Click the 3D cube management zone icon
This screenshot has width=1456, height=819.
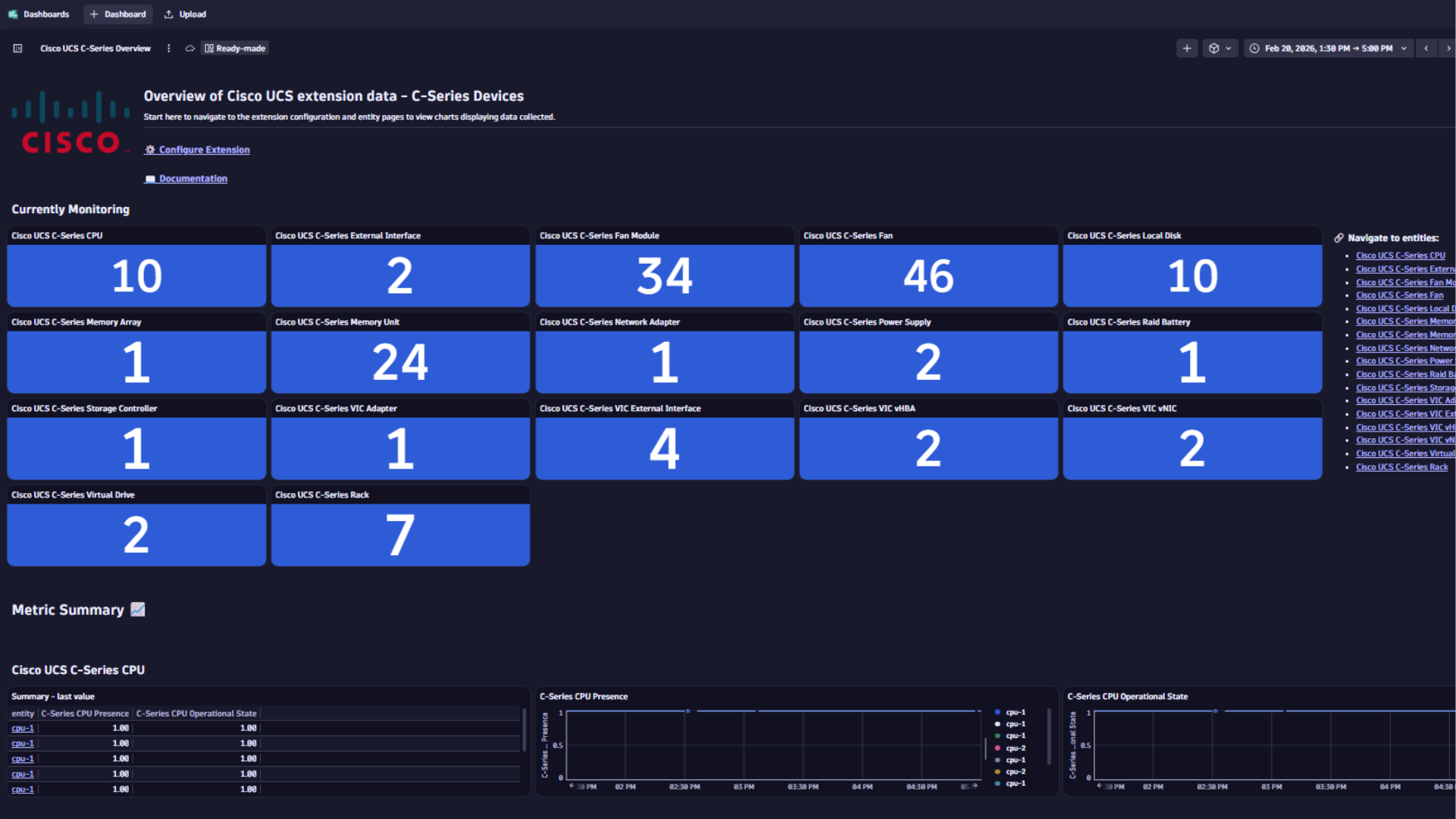[x=1214, y=48]
